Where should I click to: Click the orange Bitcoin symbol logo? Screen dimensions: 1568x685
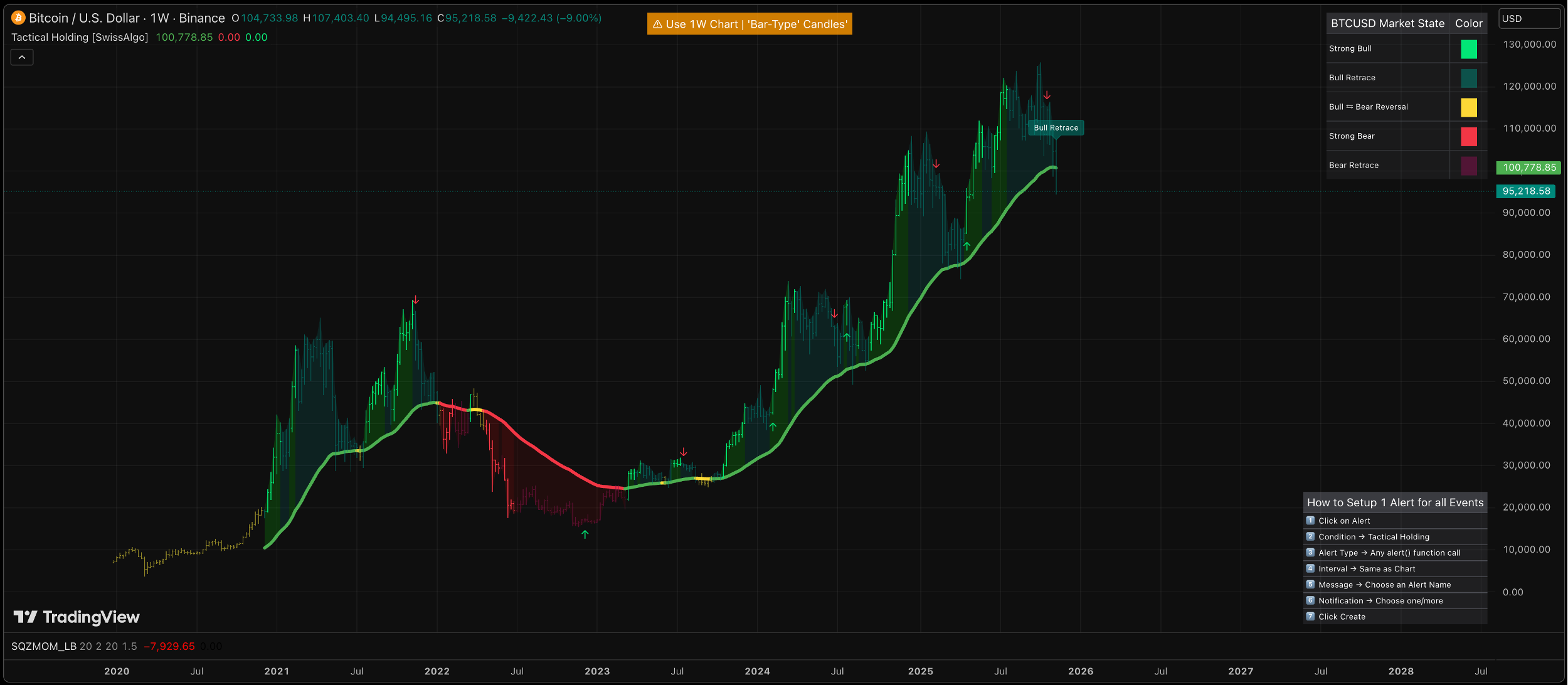click(18, 18)
